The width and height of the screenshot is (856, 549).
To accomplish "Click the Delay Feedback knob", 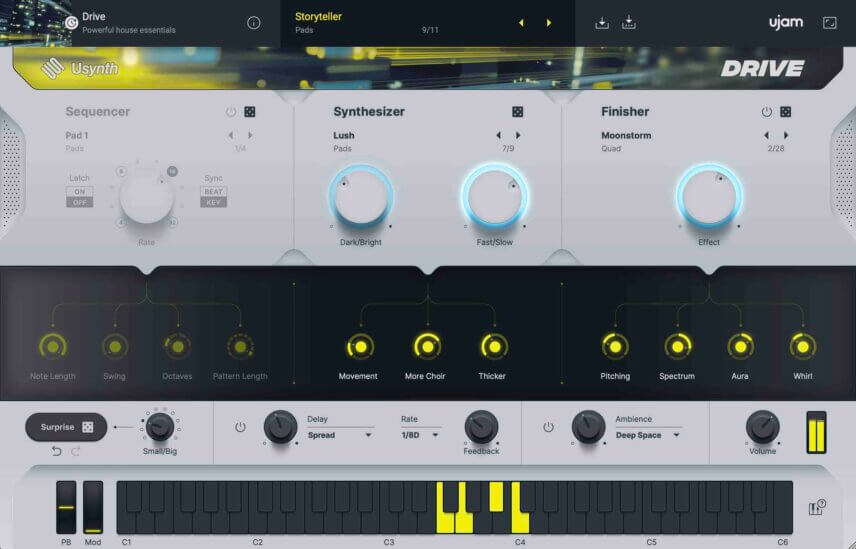I will point(481,427).
